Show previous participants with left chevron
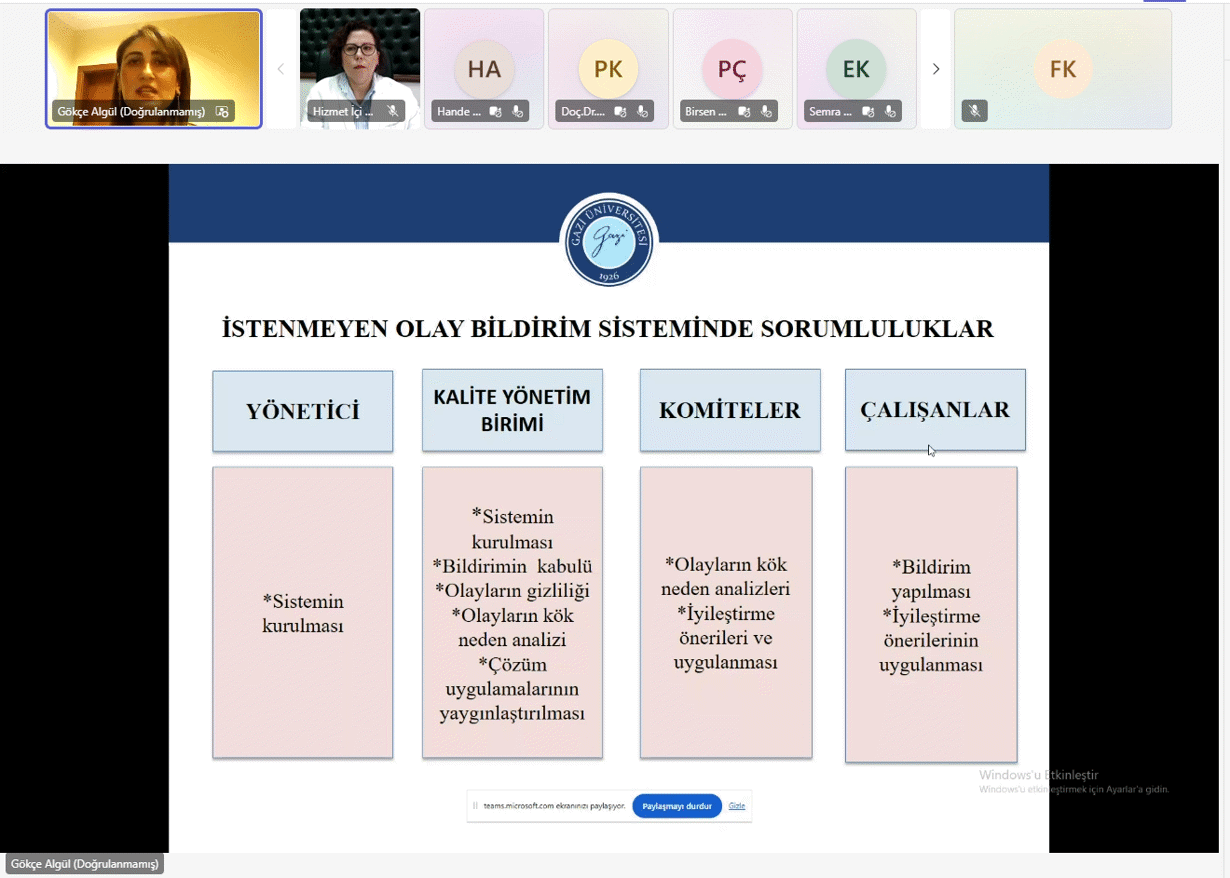1230x878 pixels. (281, 69)
